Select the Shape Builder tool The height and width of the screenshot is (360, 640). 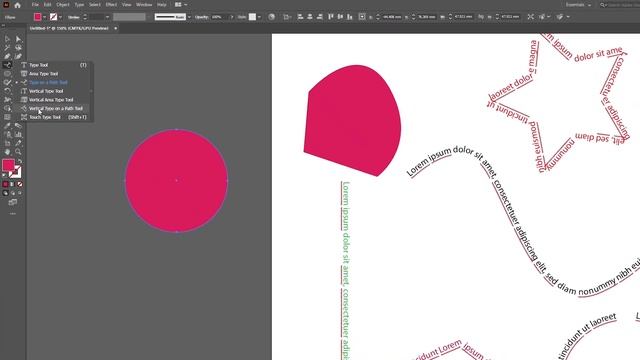[7, 108]
